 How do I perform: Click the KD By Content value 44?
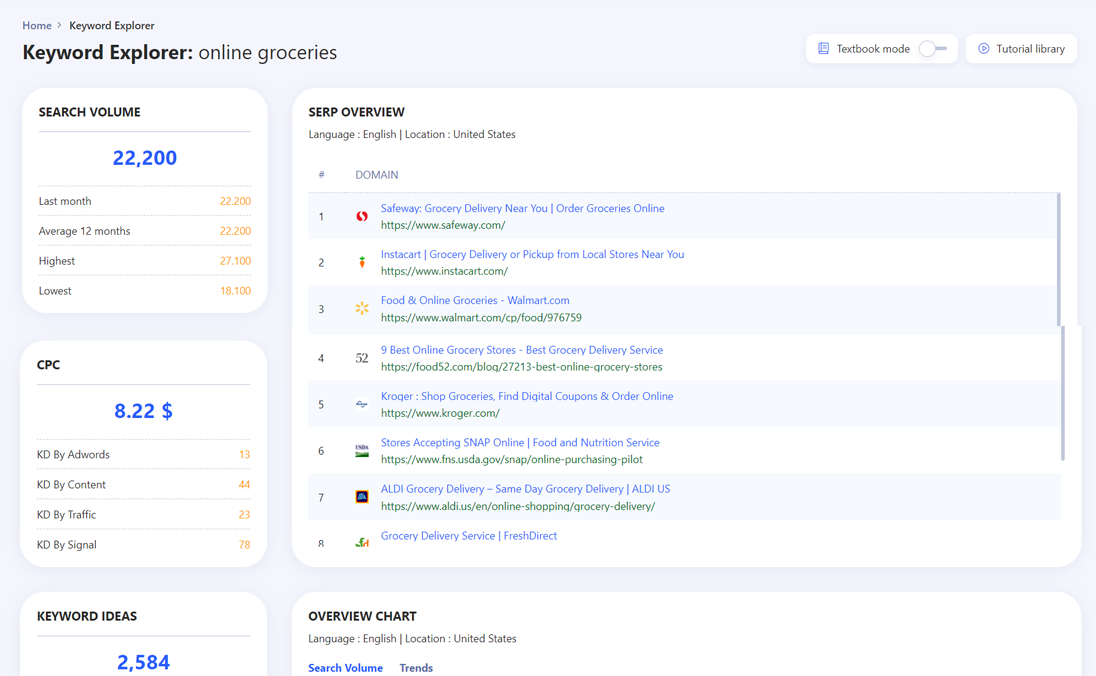click(245, 485)
